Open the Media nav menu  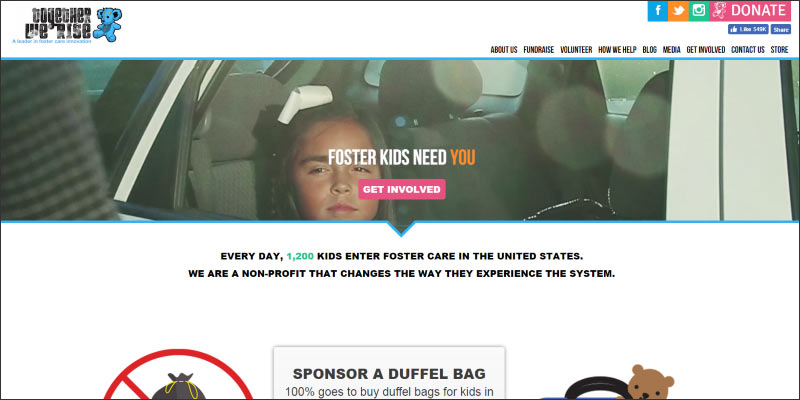[671, 50]
